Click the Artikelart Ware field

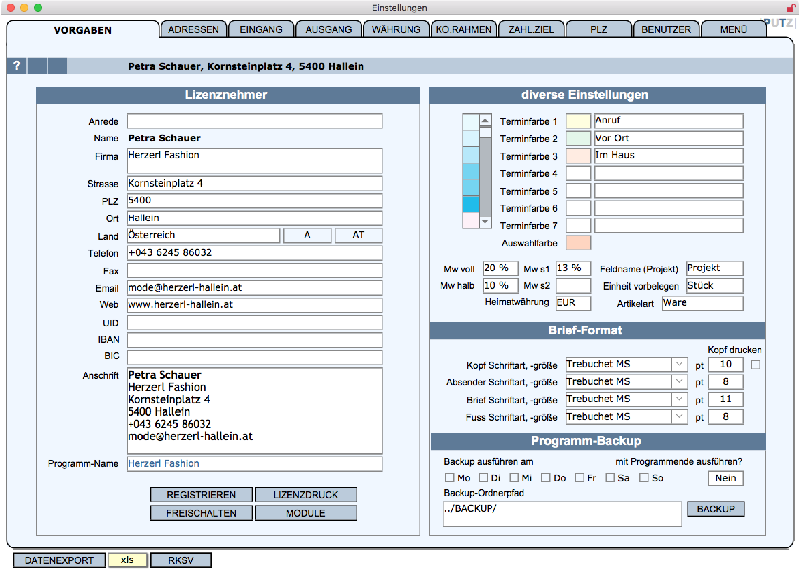(703, 303)
